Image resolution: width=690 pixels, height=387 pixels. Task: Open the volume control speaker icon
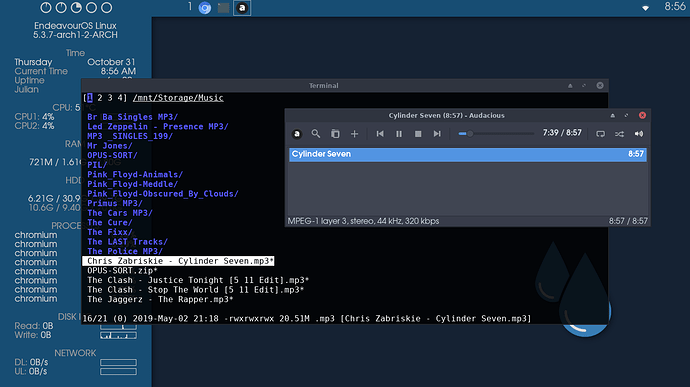[x=639, y=134]
